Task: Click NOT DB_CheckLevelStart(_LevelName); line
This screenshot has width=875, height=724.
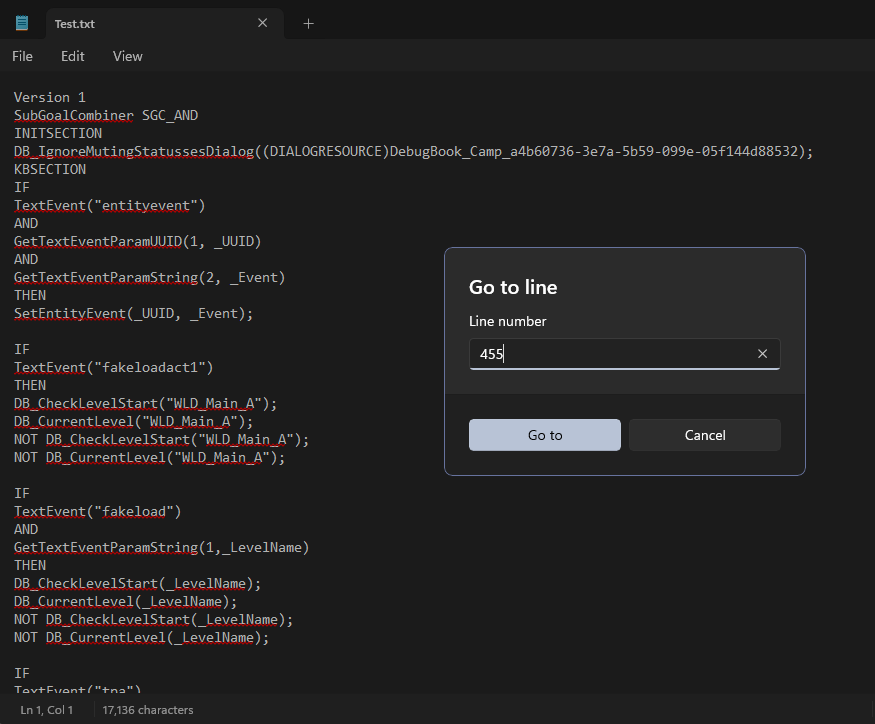Action: tap(153, 620)
